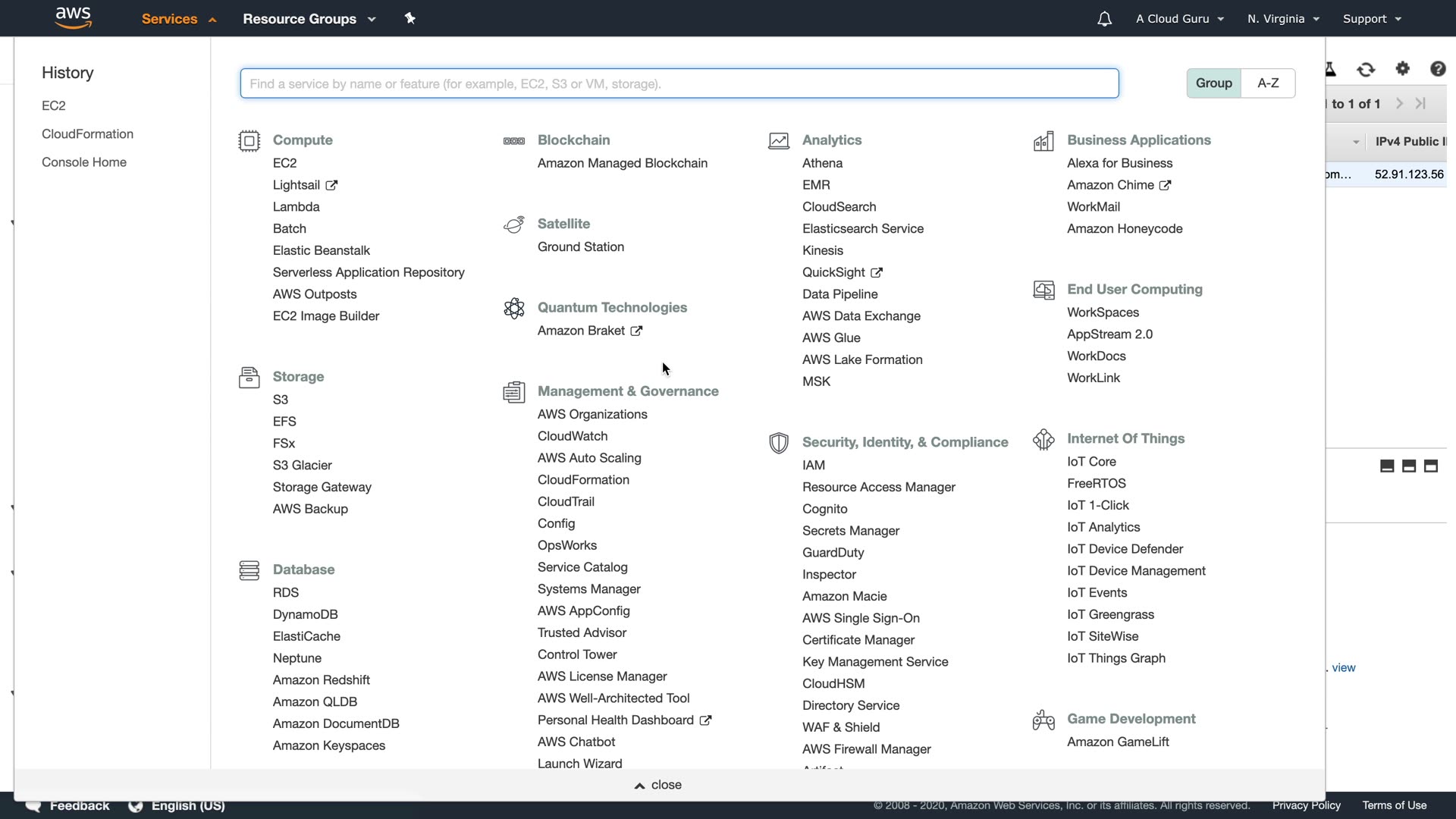Click the Compute category icon
This screenshot has height=819, width=1456.
pos(249,141)
